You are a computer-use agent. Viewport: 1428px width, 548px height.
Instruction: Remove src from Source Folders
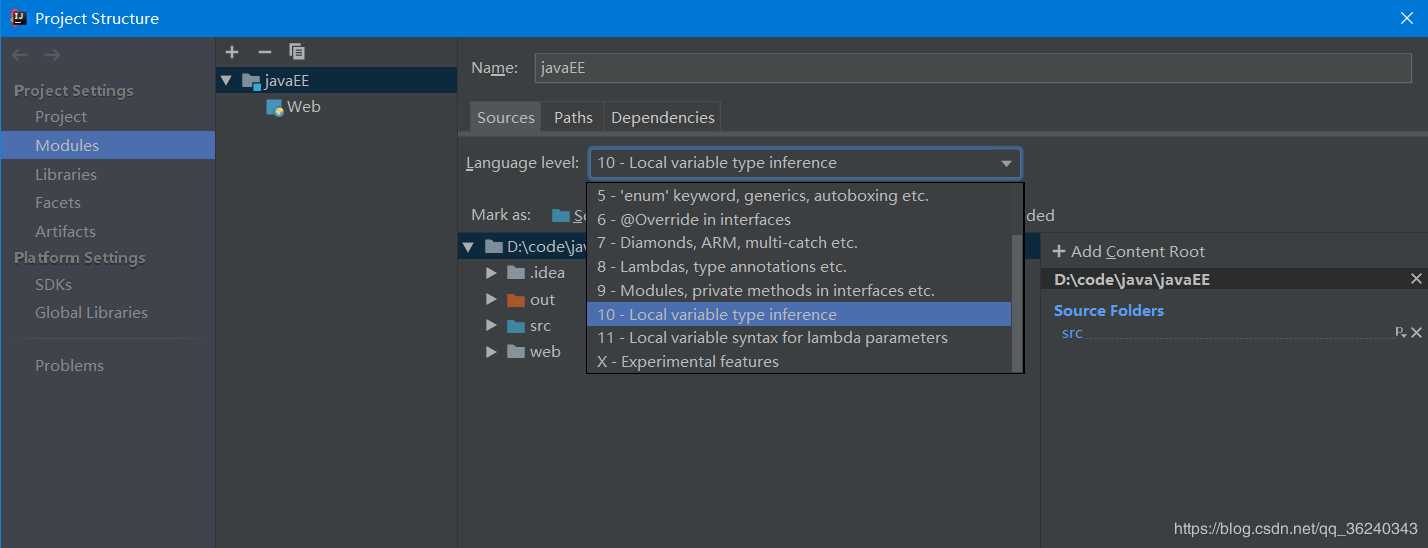point(1416,332)
